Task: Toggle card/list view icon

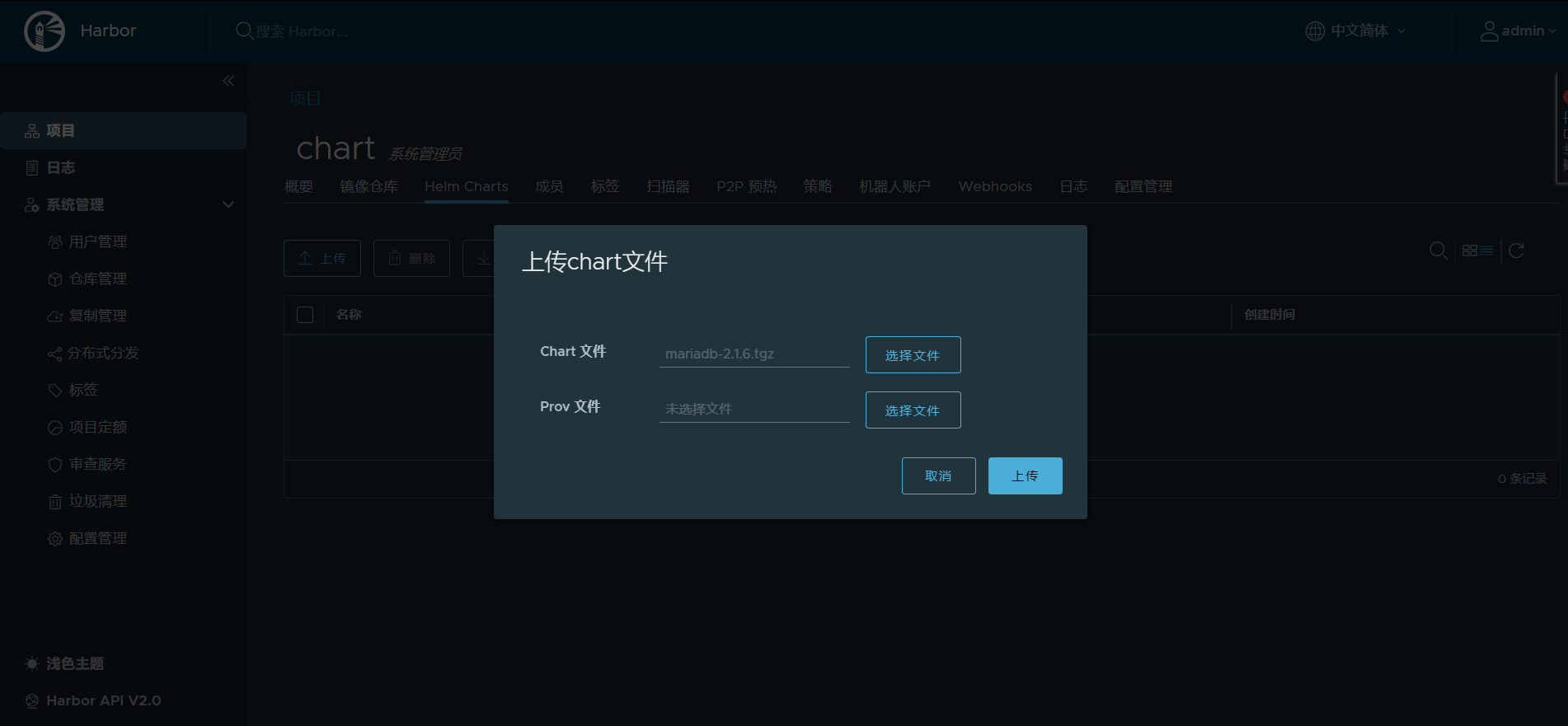Action: [x=1477, y=251]
